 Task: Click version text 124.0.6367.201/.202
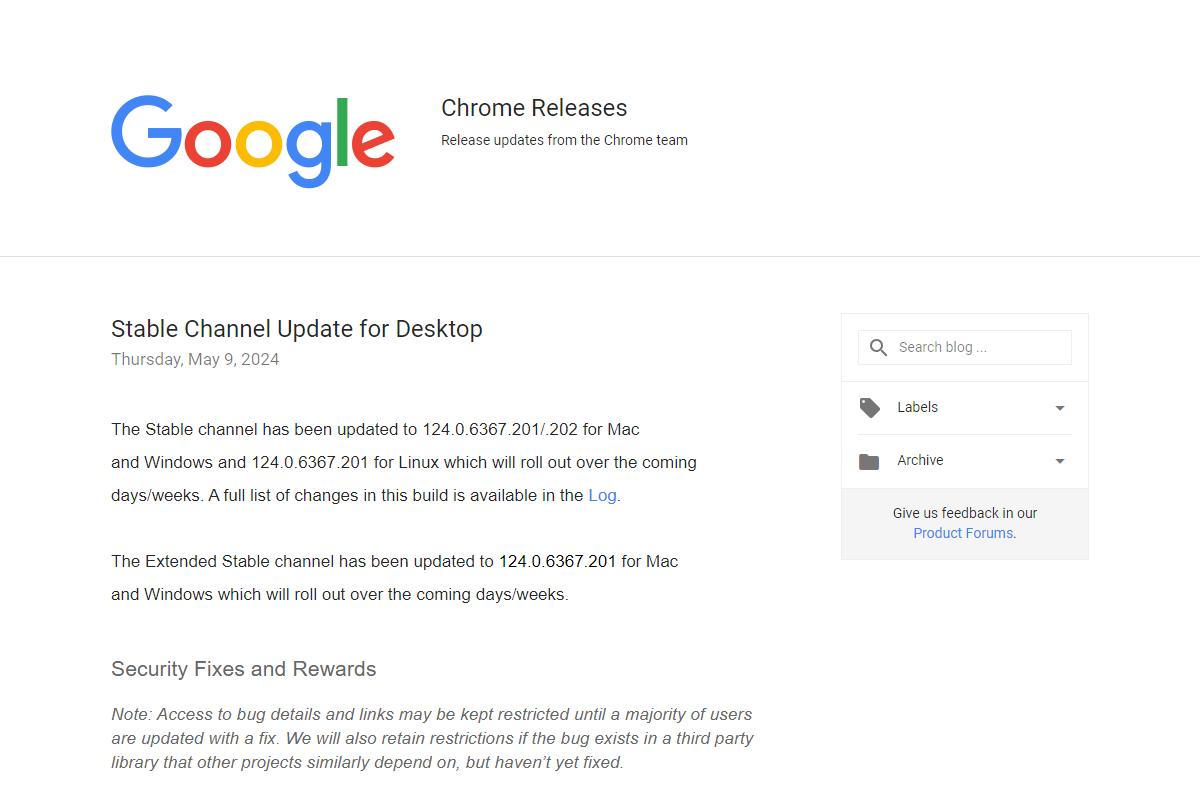(x=500, y=429)
